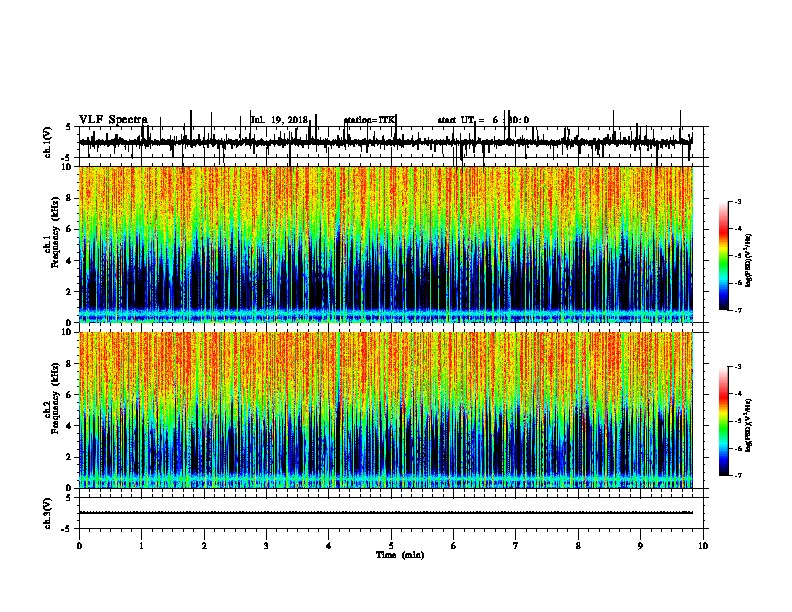Click the "-7" label on ch.2 color bar
Viewport: 792px width, 612px height.
737,476
